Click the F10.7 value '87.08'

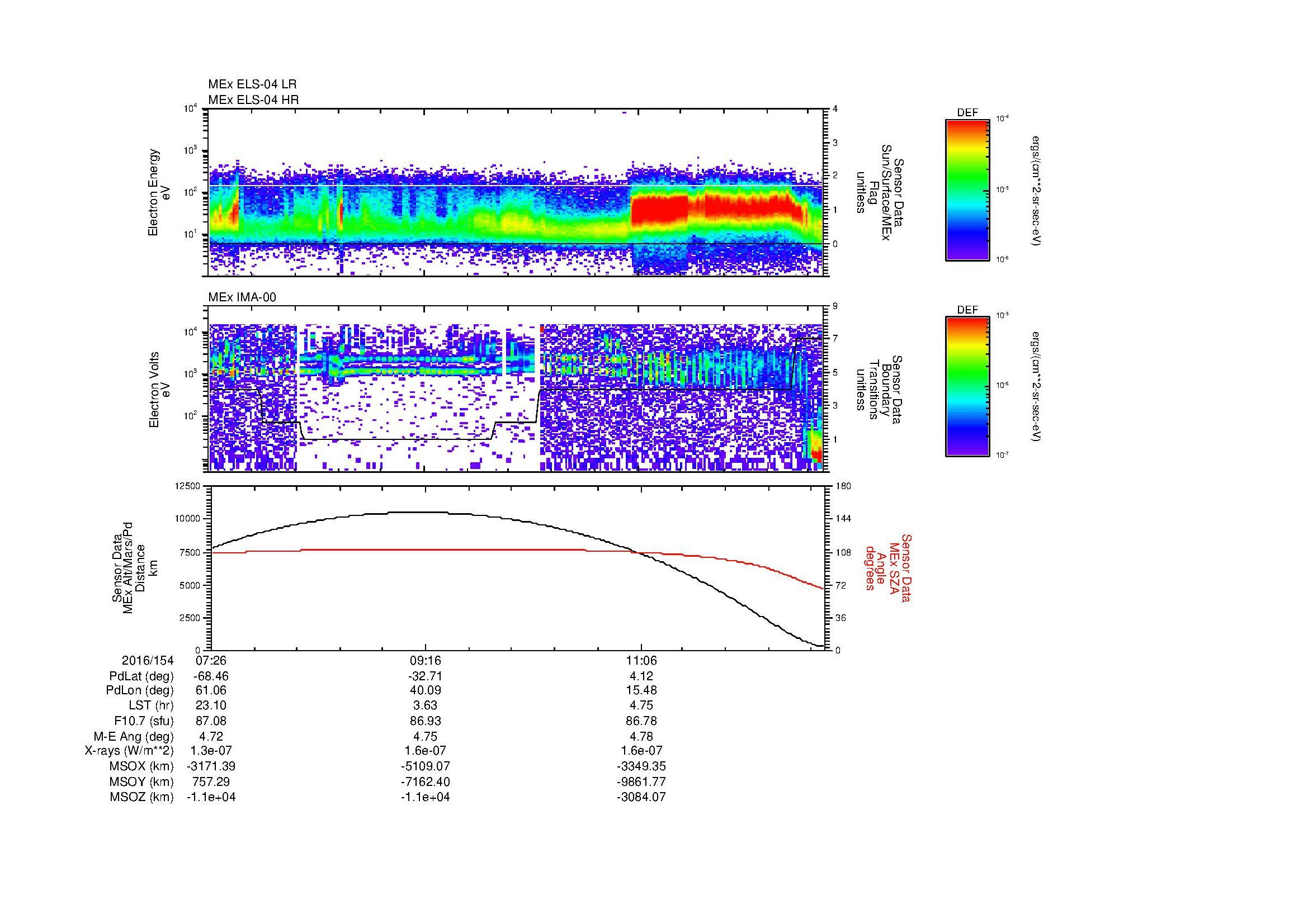[x=211, y=721]
